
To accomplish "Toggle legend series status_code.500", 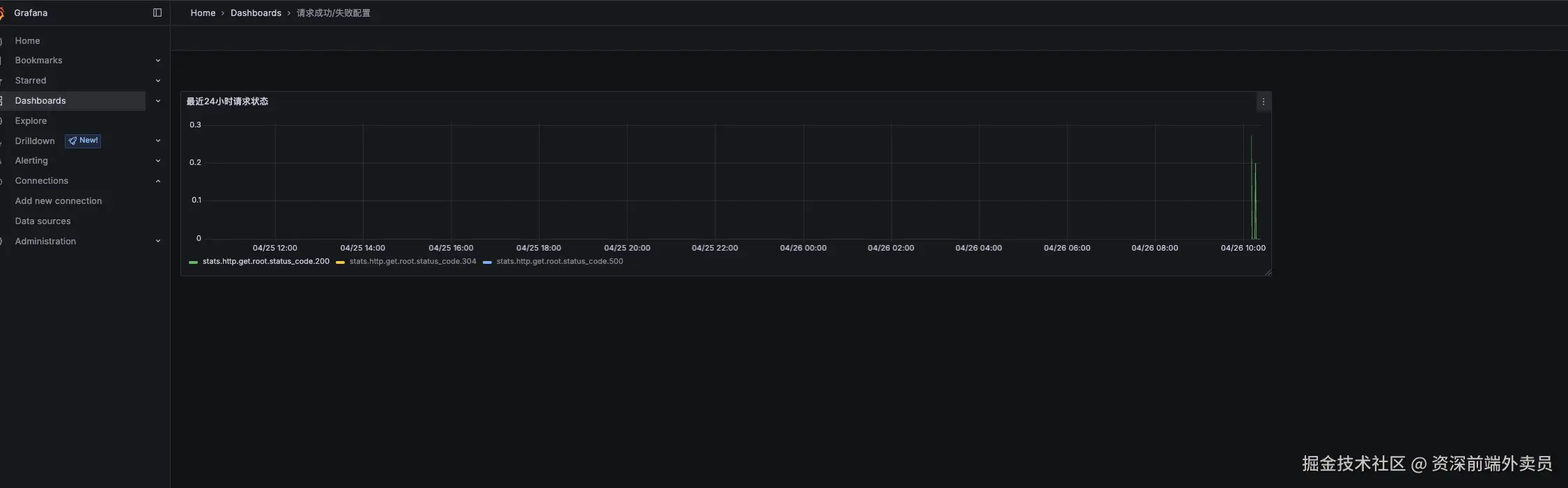I will tap(559, 262).
